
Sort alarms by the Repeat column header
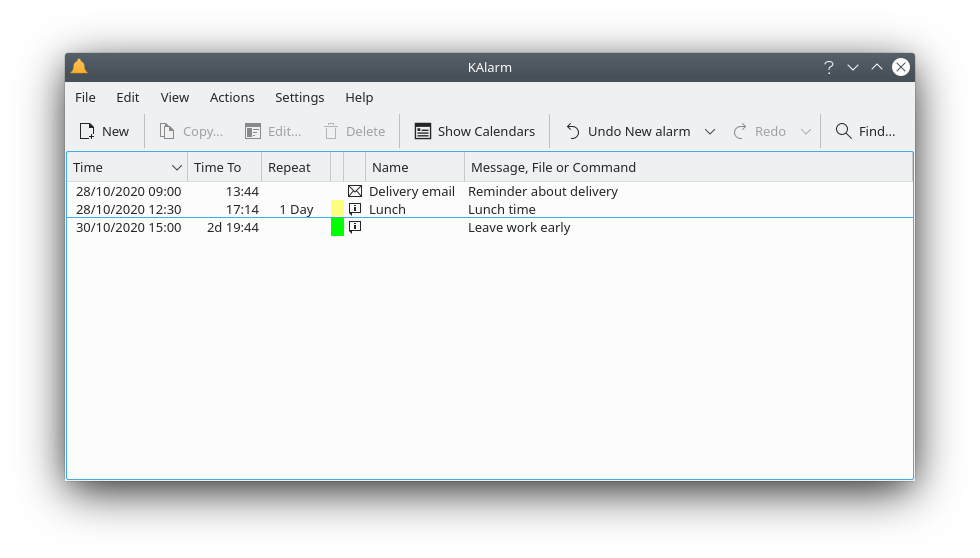tap(295, 167)
